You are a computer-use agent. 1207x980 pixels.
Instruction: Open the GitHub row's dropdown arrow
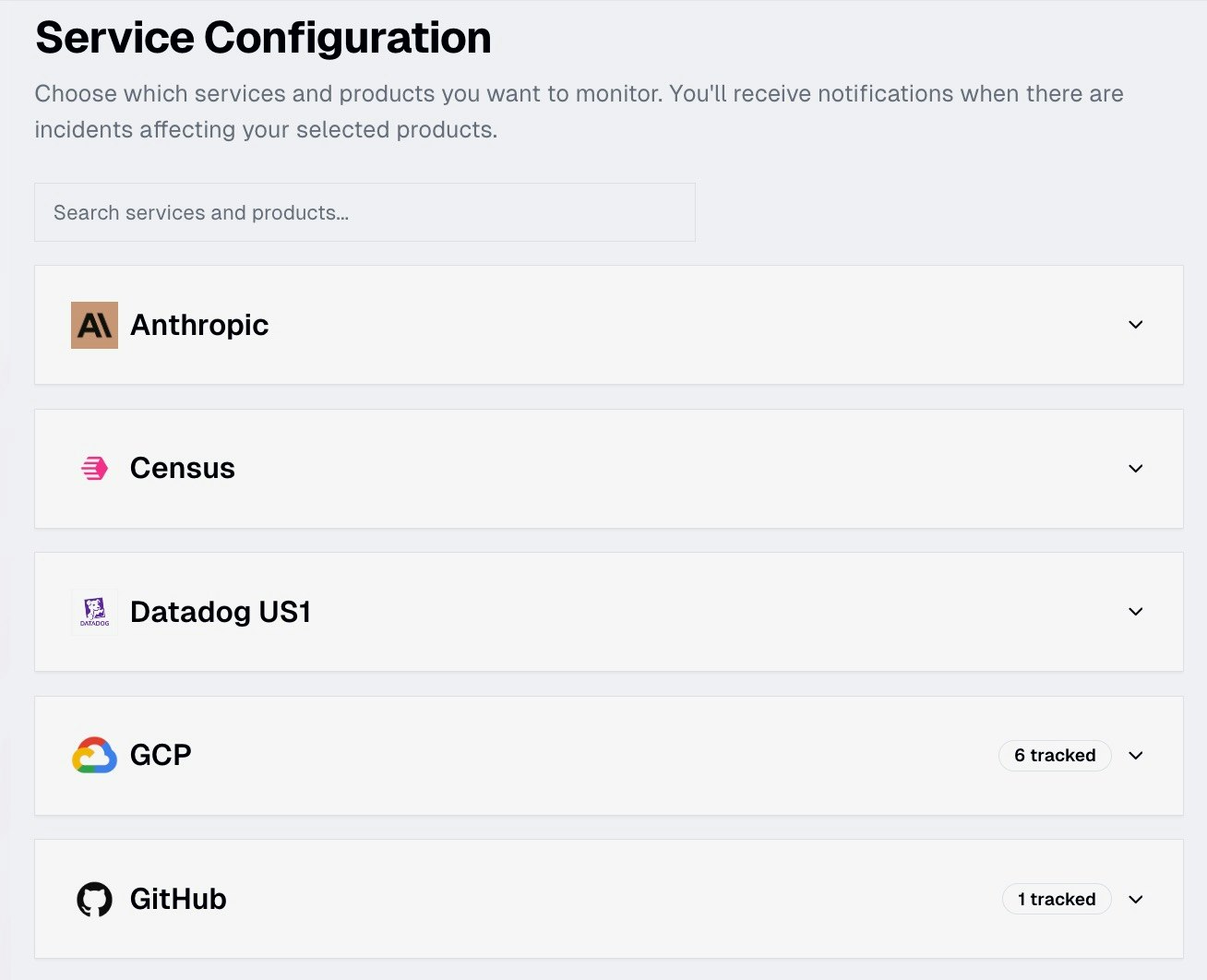(1135, 899)
